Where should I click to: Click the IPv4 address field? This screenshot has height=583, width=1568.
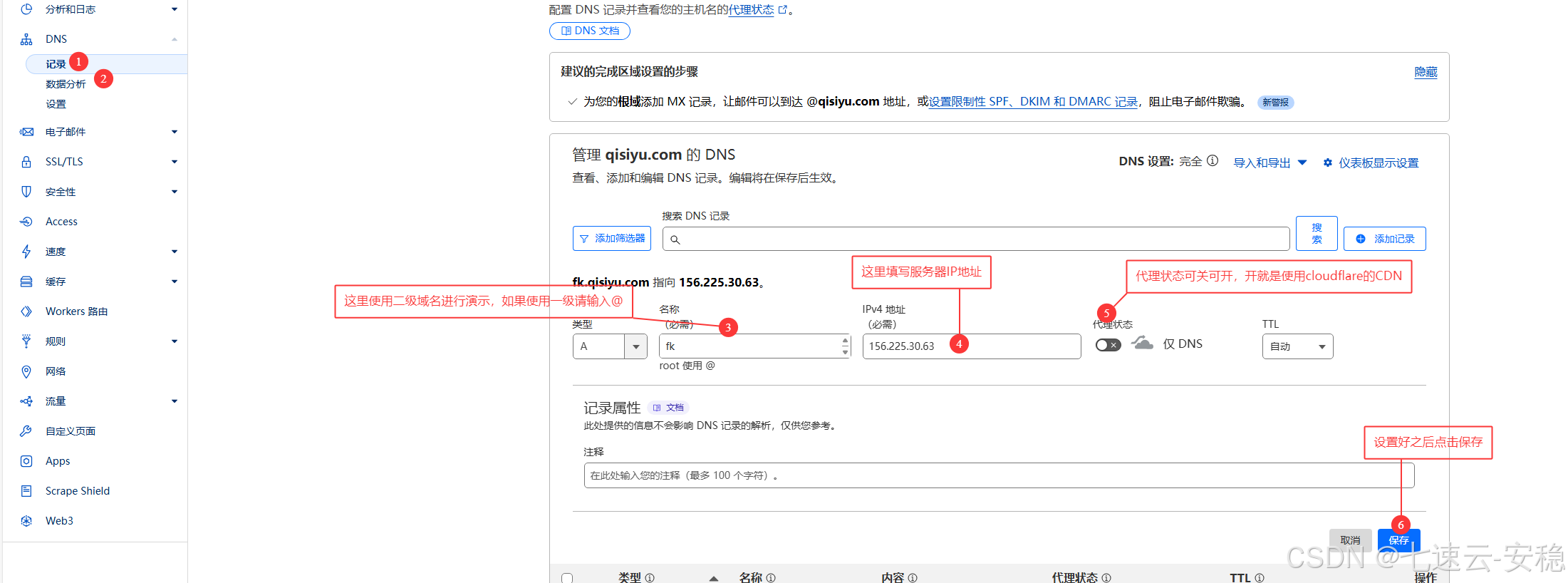point(972,346)
